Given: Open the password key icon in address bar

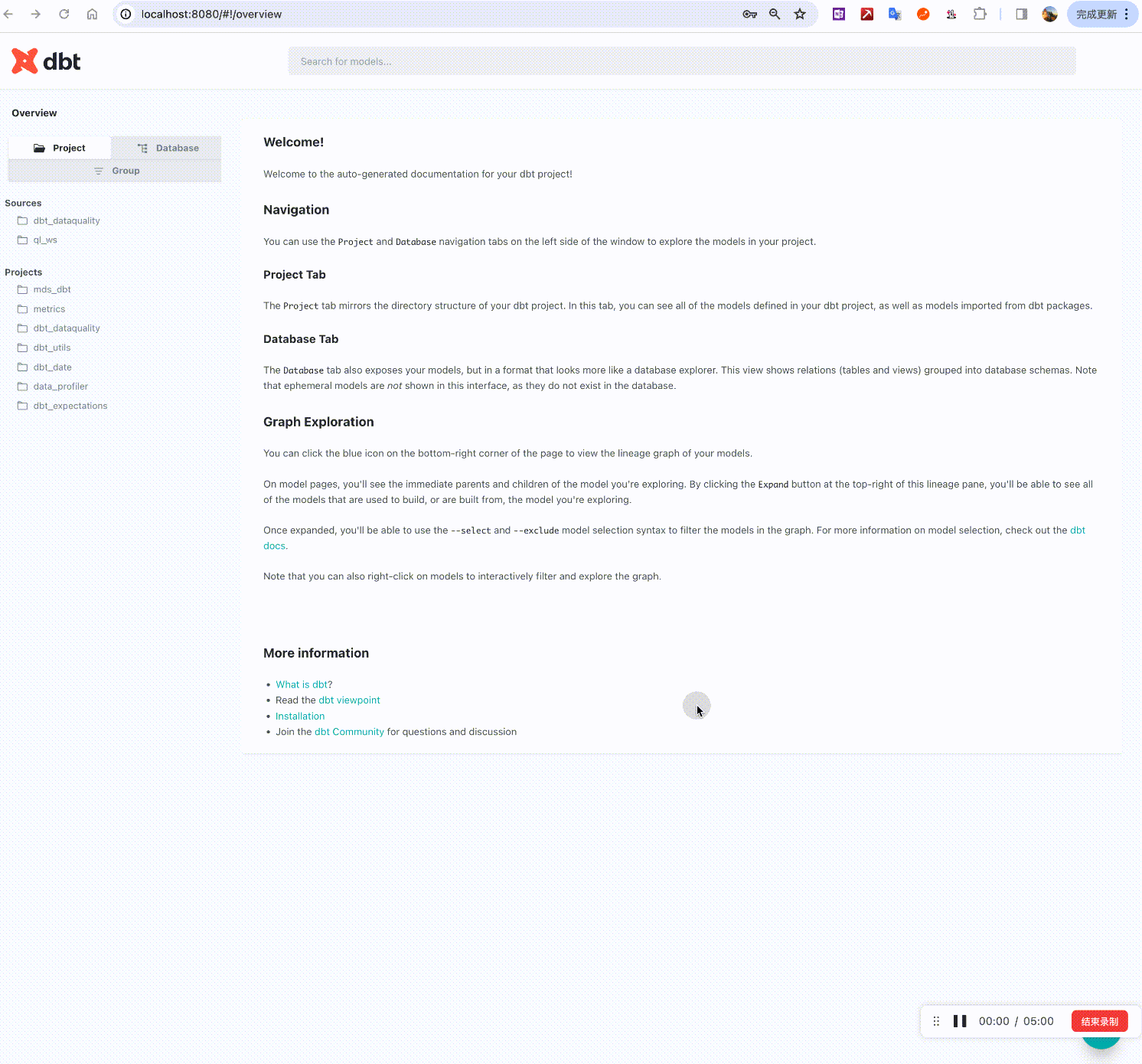Looking at the screenshot, I should click(749, 14).
